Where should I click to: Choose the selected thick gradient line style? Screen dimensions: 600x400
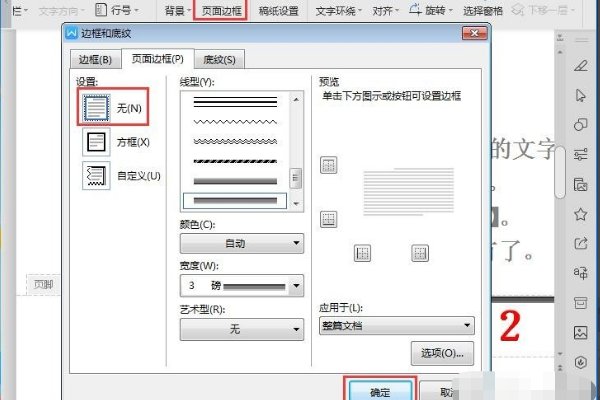pos(235,201)
